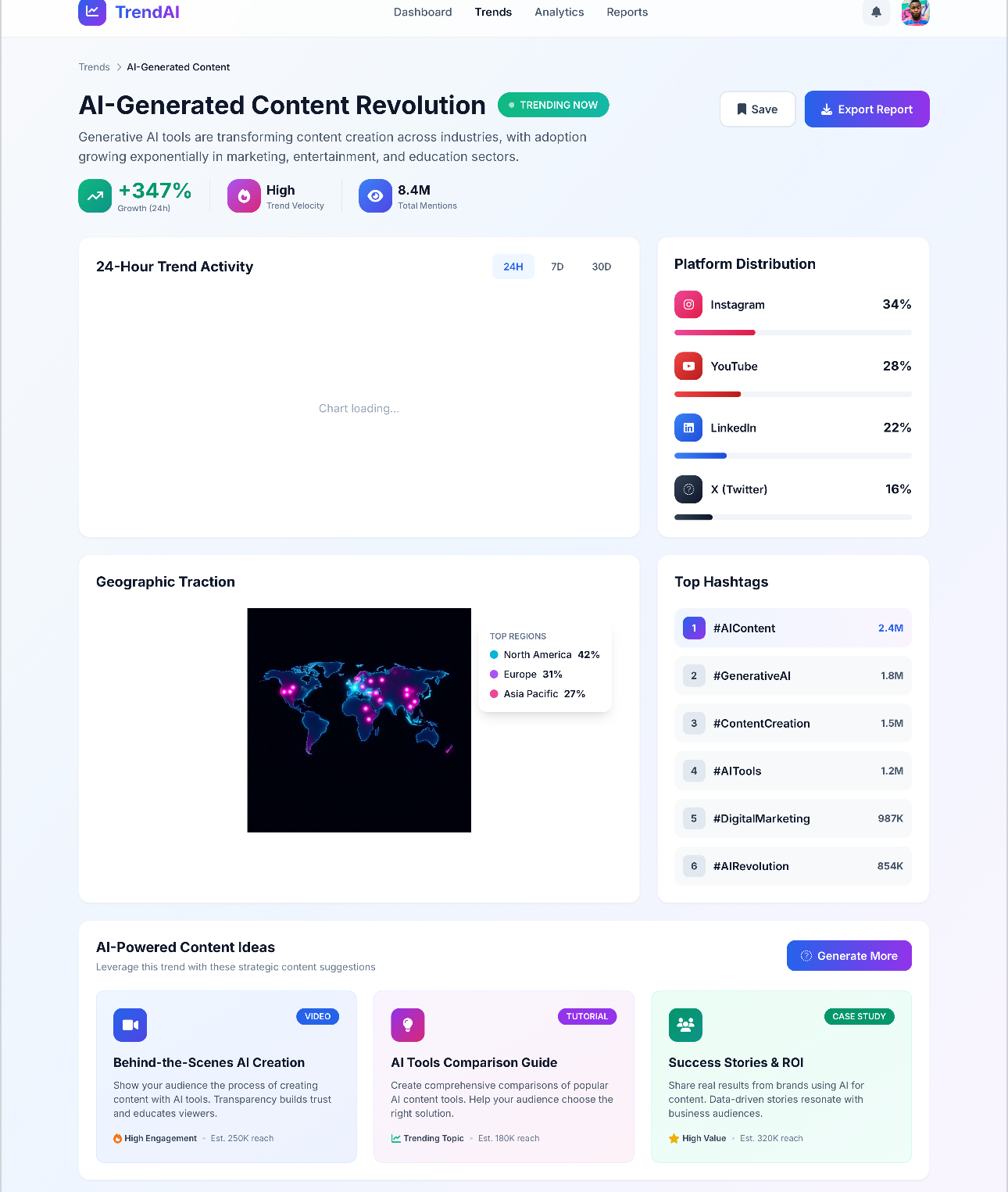The width and height of the screenshot is (1008, 1192).
Task: Click the notification bell icon
Action: pos(876,12)
